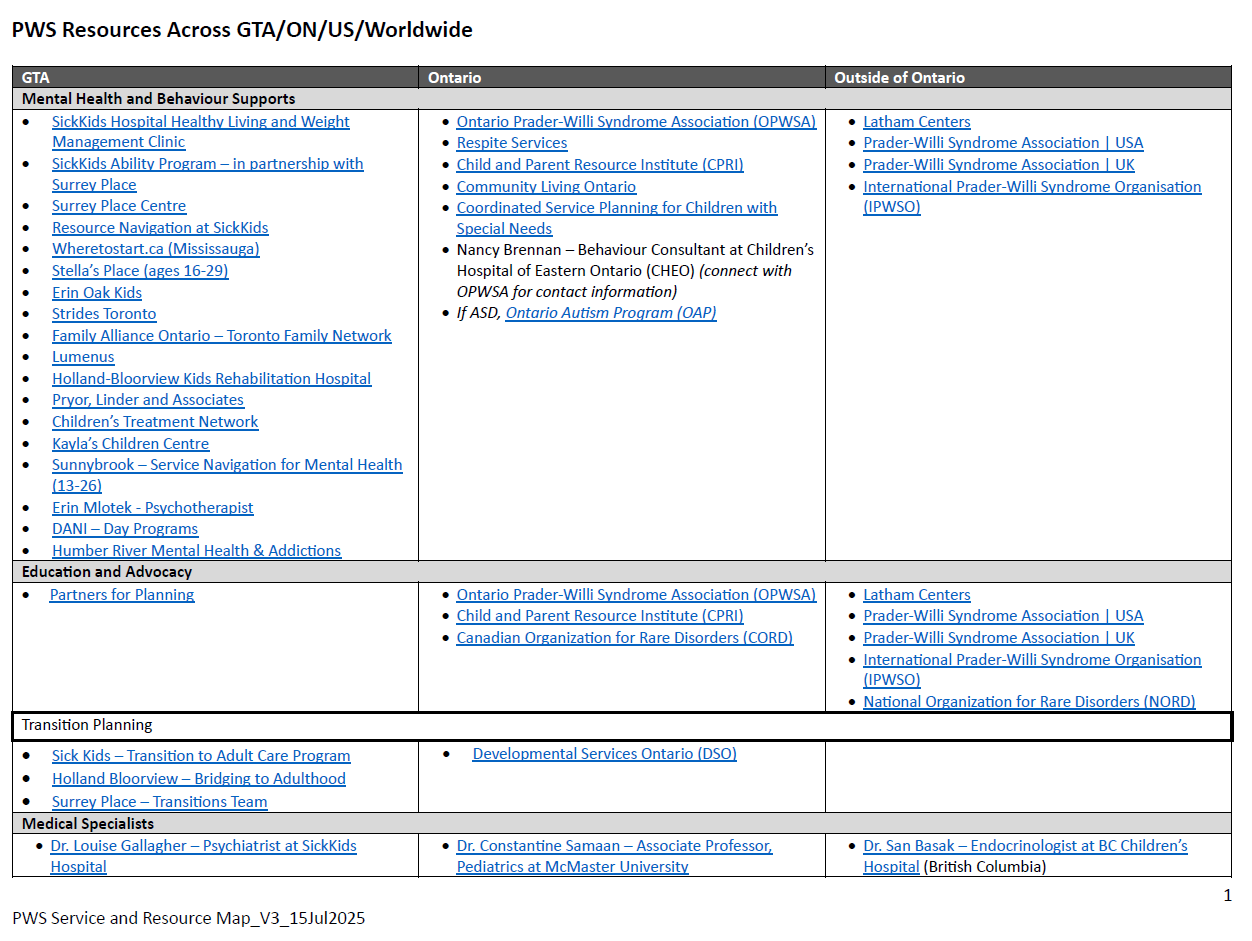Click Prader-Willi Syndrome Association UK in Education section
The height and width of the screenshot is (941, 1252).
point(999,638)
